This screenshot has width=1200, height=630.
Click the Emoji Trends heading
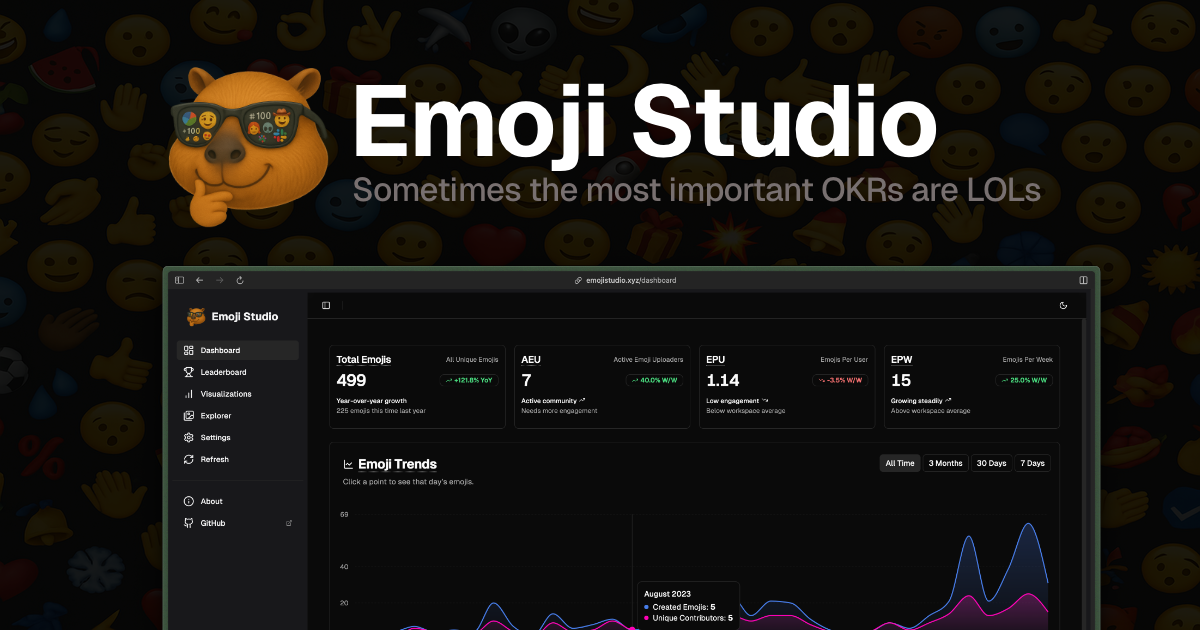click(x=397, y=464)
